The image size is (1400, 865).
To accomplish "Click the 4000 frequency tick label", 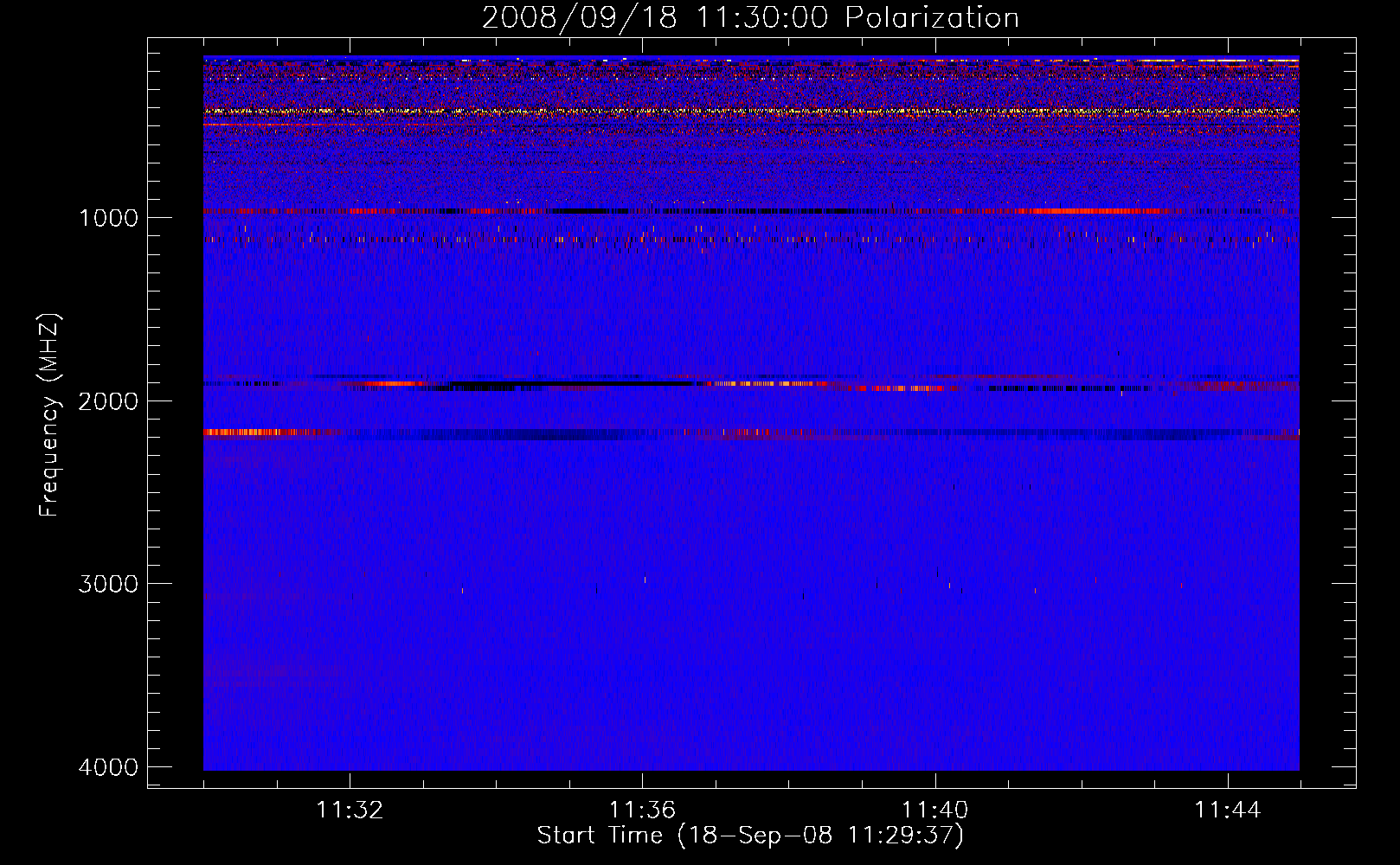I will 108,766.
